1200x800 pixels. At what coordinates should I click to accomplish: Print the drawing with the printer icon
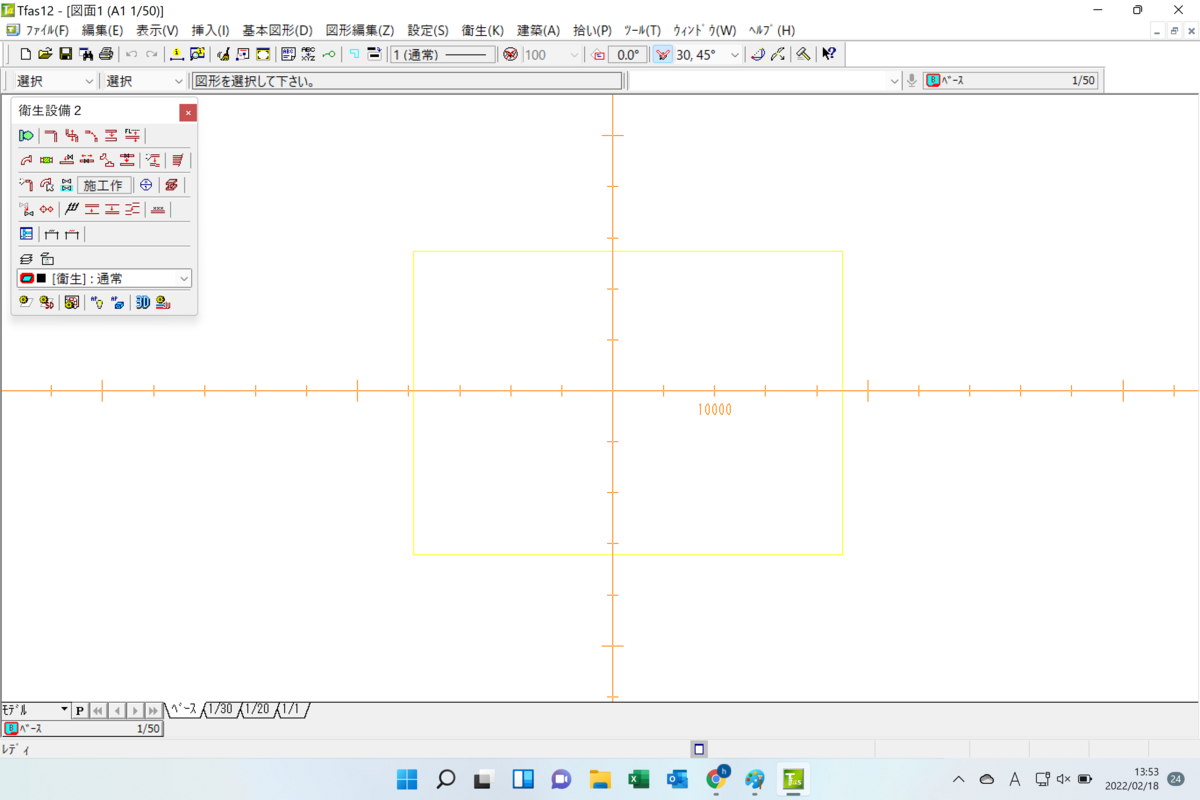(105, 55)
